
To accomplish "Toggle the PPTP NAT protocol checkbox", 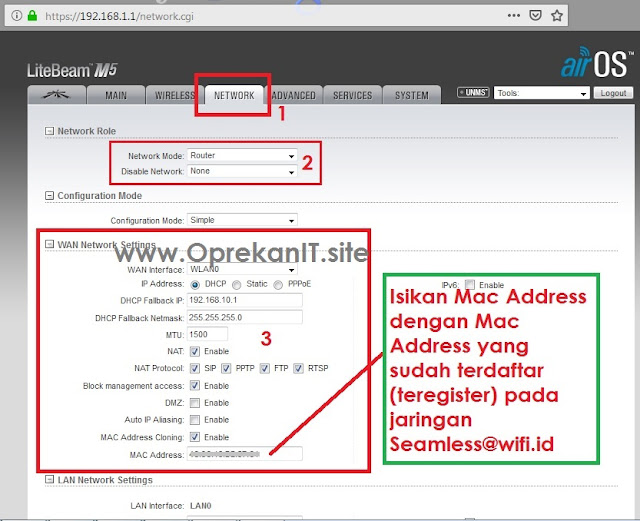I will [226, 368].
